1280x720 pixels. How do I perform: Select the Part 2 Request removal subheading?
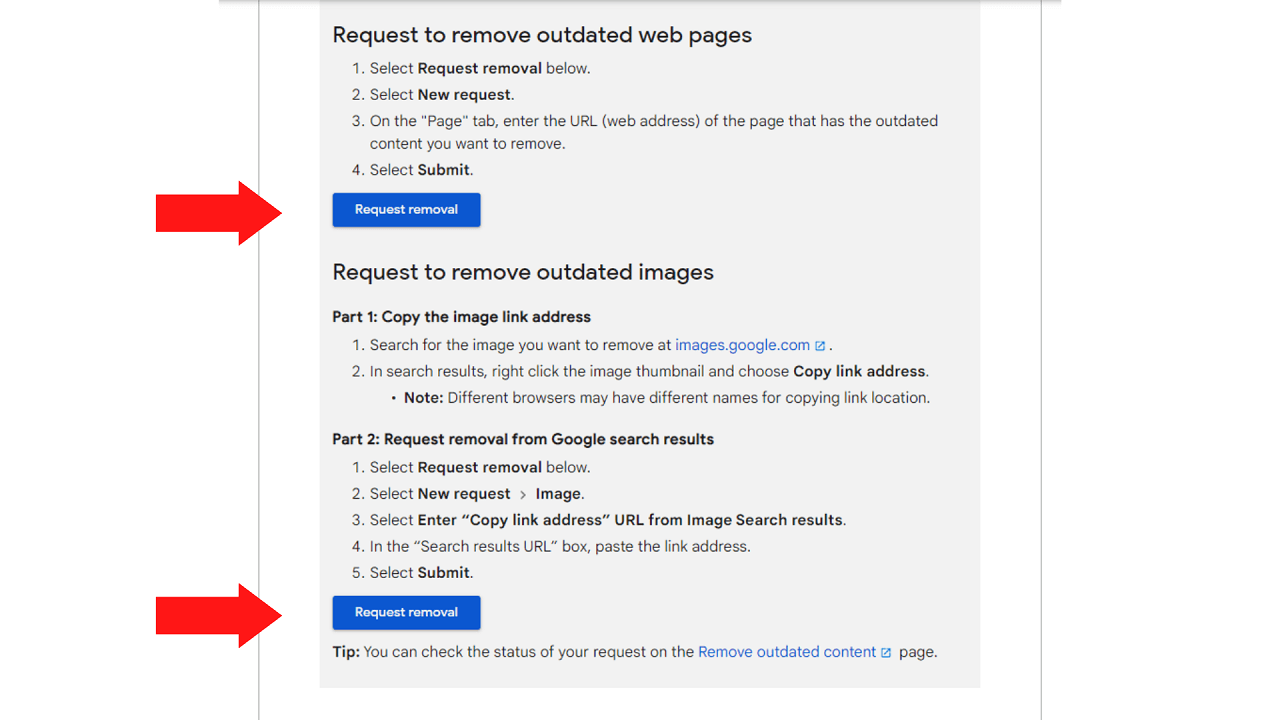523,439
